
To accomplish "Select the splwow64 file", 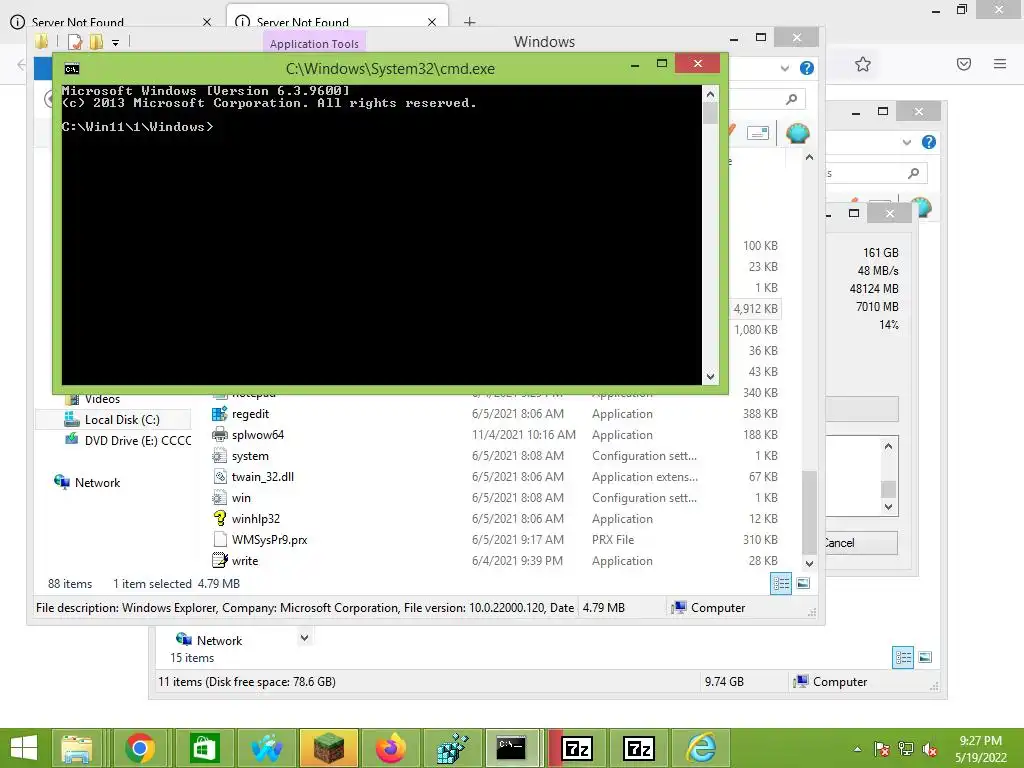I will pyautogui.click(x=258, y=435).
